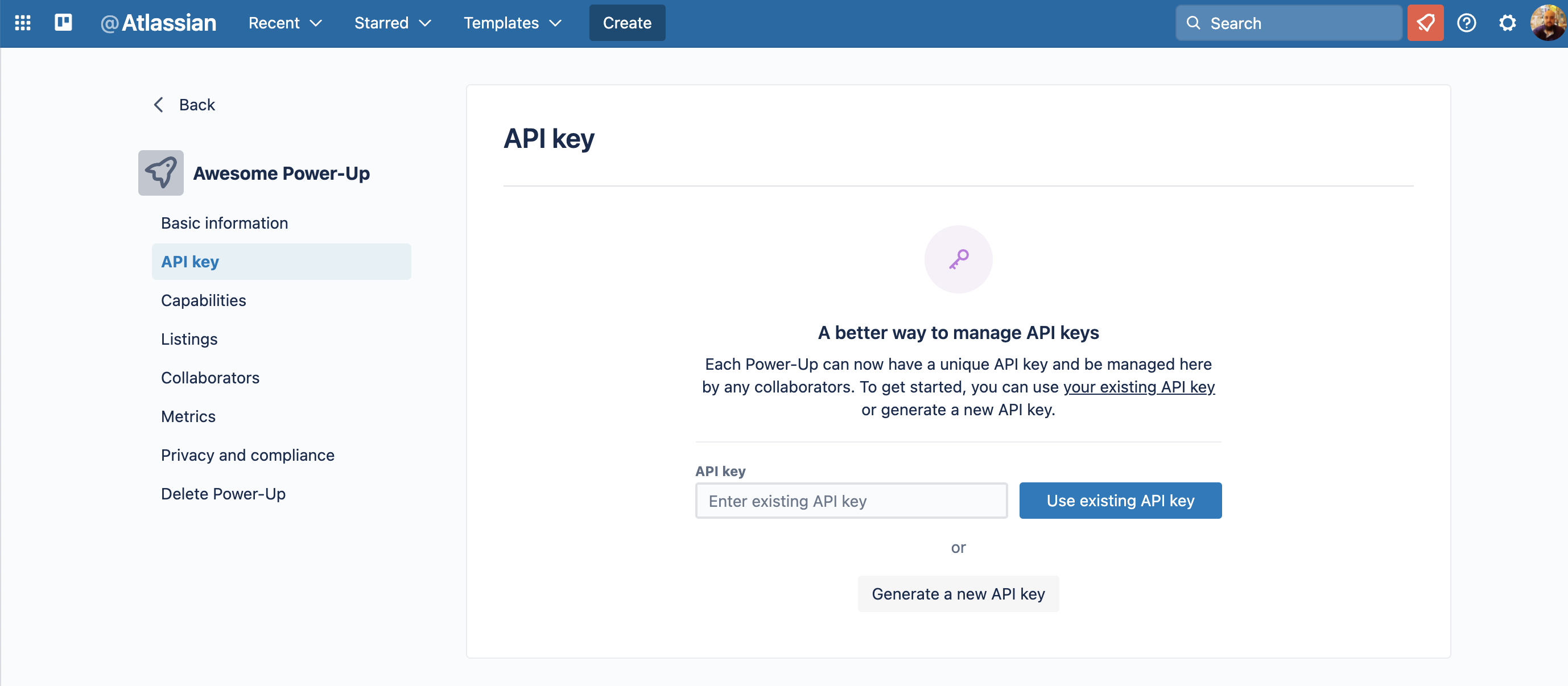Image resolution: width=1568 pixels, height=686 pixels.
Task: Click the Back arrow chevron
Action: [x=158, y=105]
